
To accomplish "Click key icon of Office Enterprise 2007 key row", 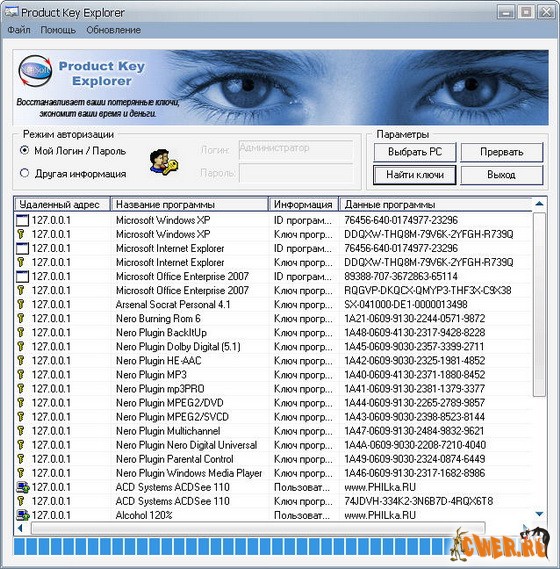I will point(21,290).
